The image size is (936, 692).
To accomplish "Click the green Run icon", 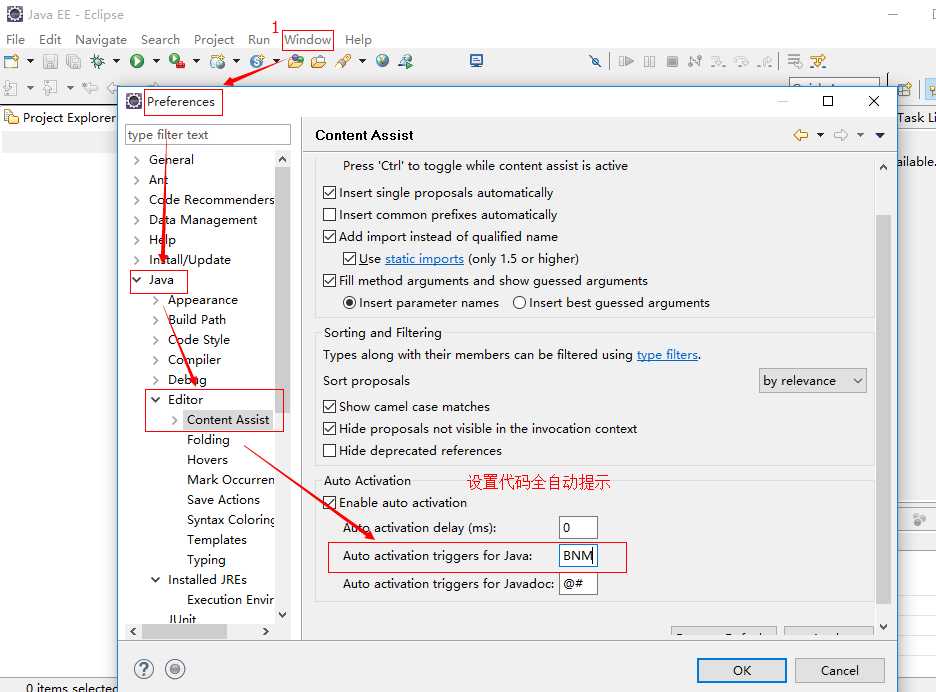I will click(x=137, y=61).
